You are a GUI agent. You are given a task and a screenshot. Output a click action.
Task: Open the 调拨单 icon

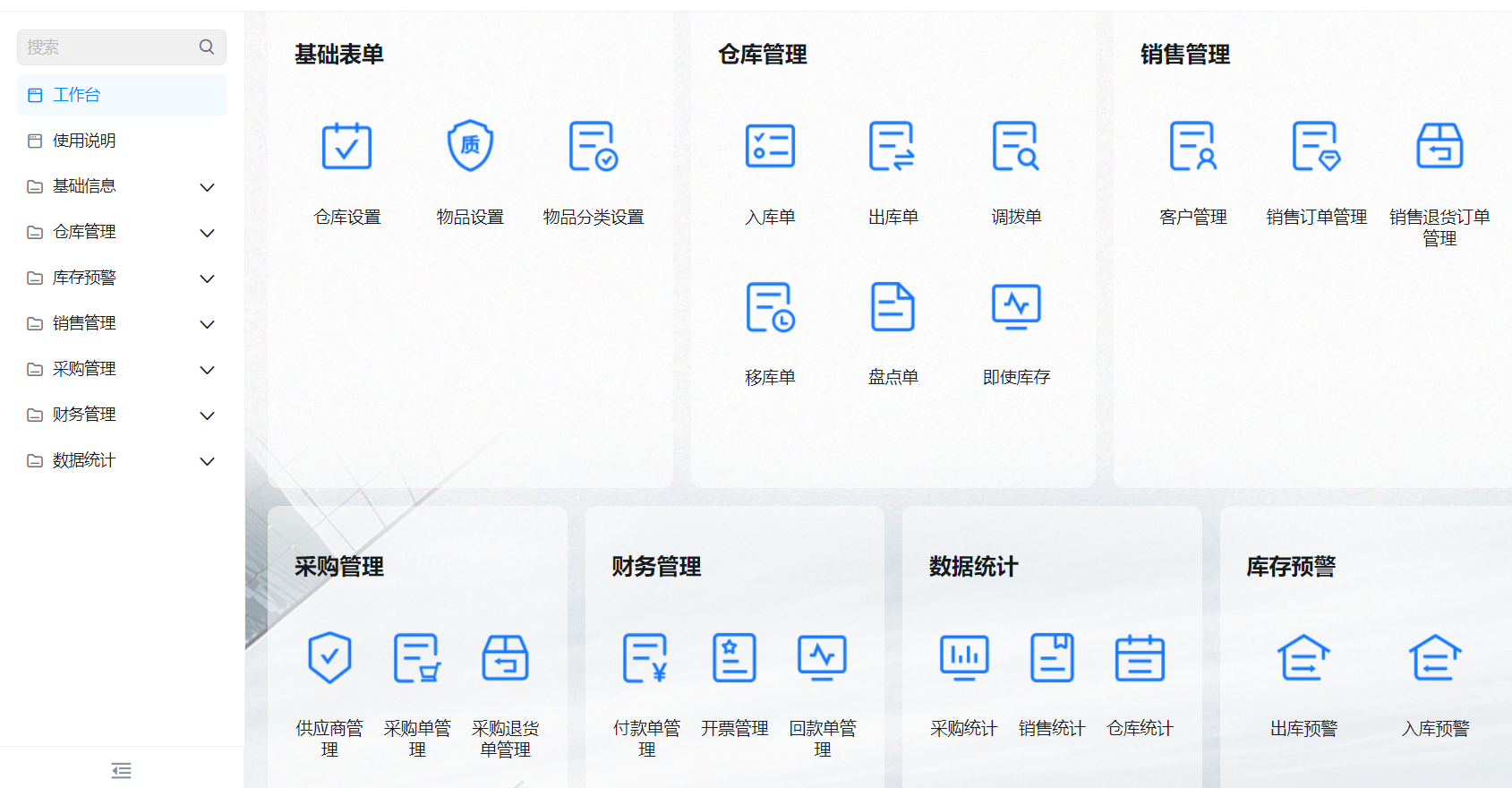[x=1016, y=146]
